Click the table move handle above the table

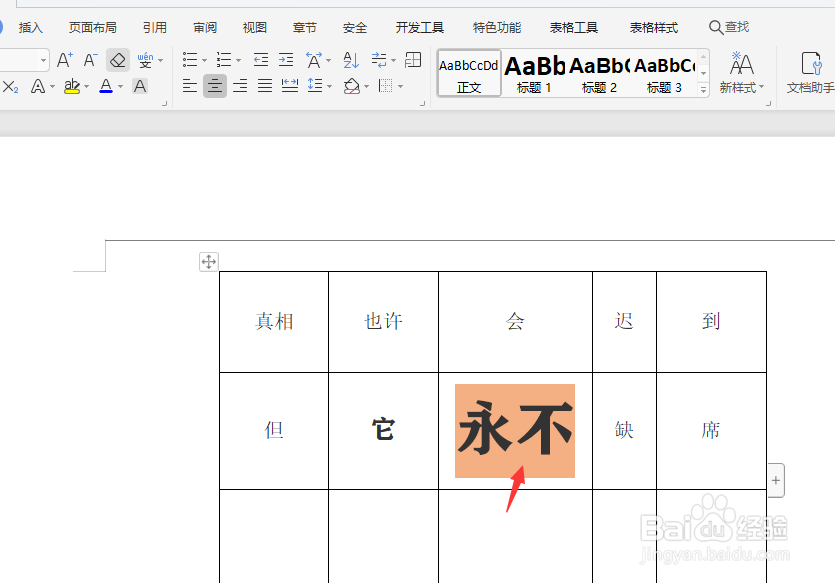click(208, 261)
